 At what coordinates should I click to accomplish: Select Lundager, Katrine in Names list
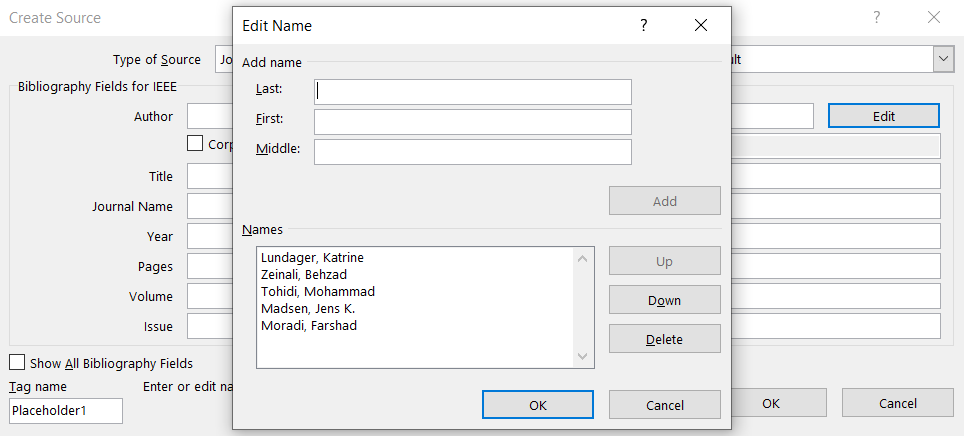[x=311, y=258]
